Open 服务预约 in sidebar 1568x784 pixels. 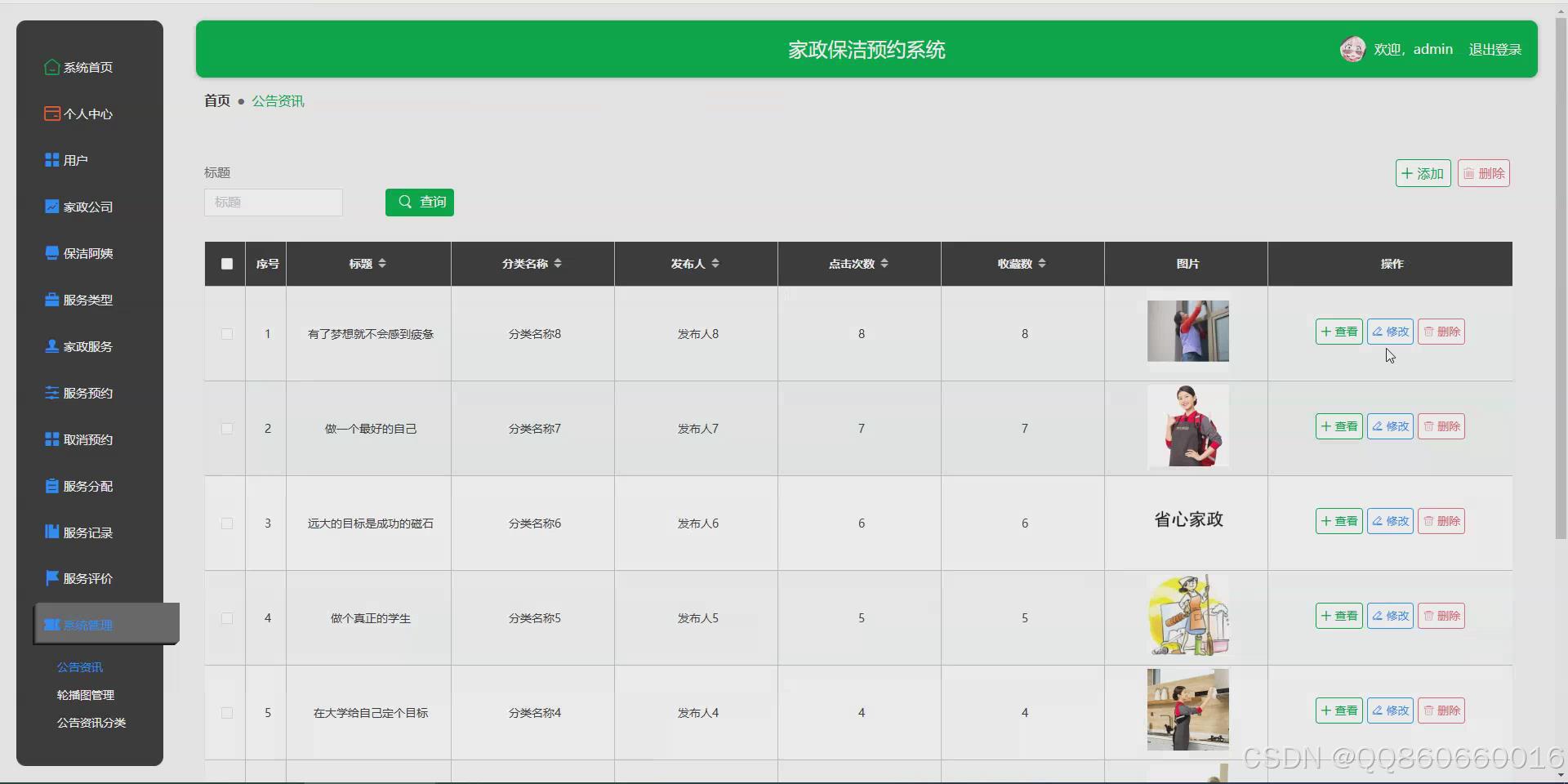coord(90,393)
